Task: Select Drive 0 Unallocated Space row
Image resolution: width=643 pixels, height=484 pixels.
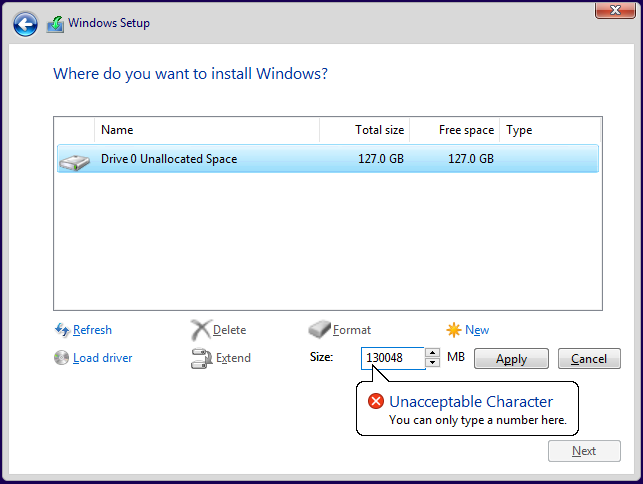Action: [x=328, y=159]
